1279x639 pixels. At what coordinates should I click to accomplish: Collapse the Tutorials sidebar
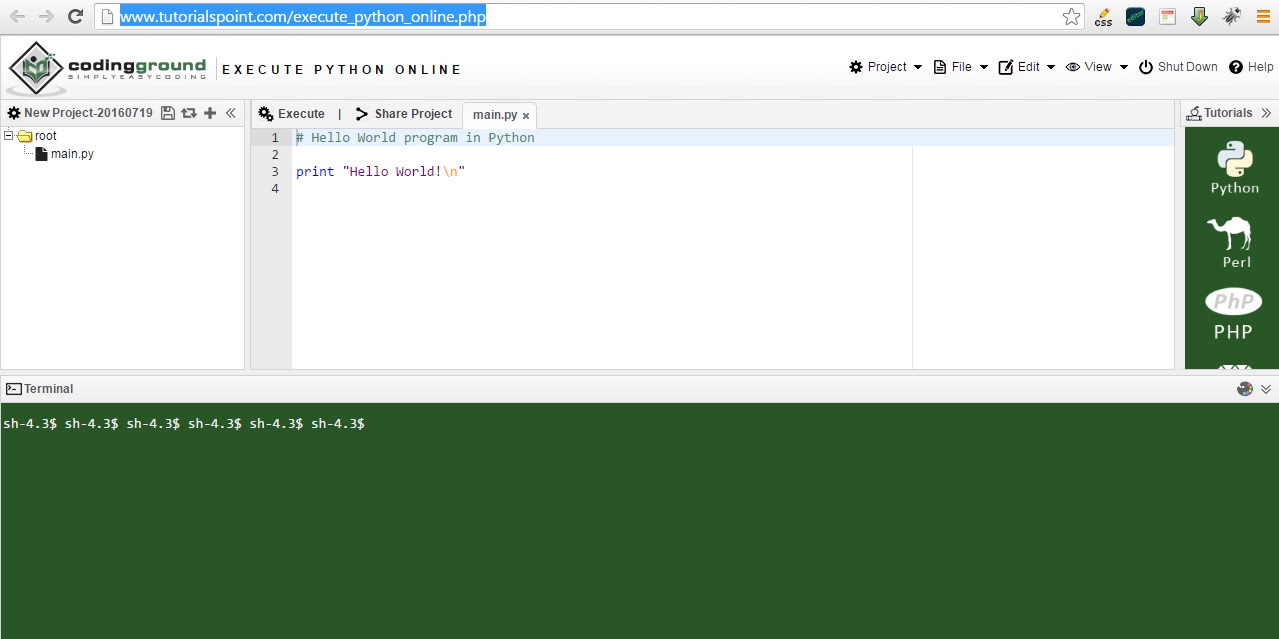point(1267,113)
